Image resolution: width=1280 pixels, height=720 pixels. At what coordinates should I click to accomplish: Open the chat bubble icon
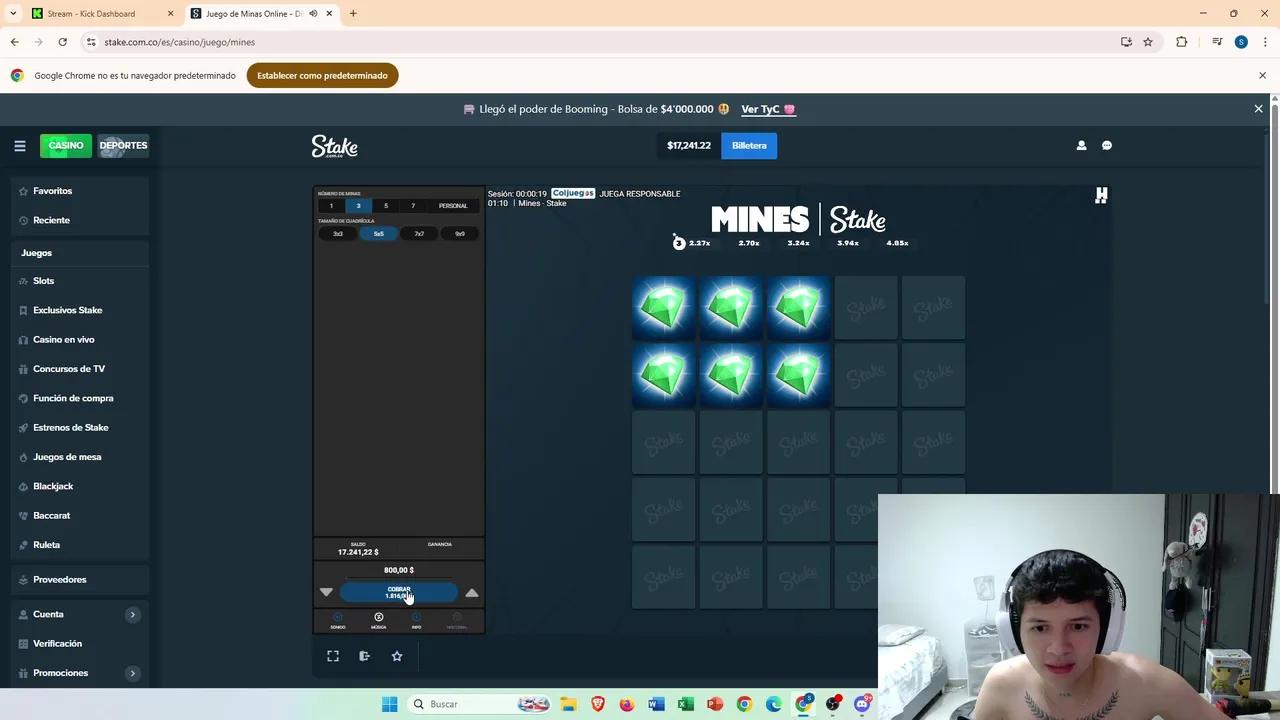1107,145
